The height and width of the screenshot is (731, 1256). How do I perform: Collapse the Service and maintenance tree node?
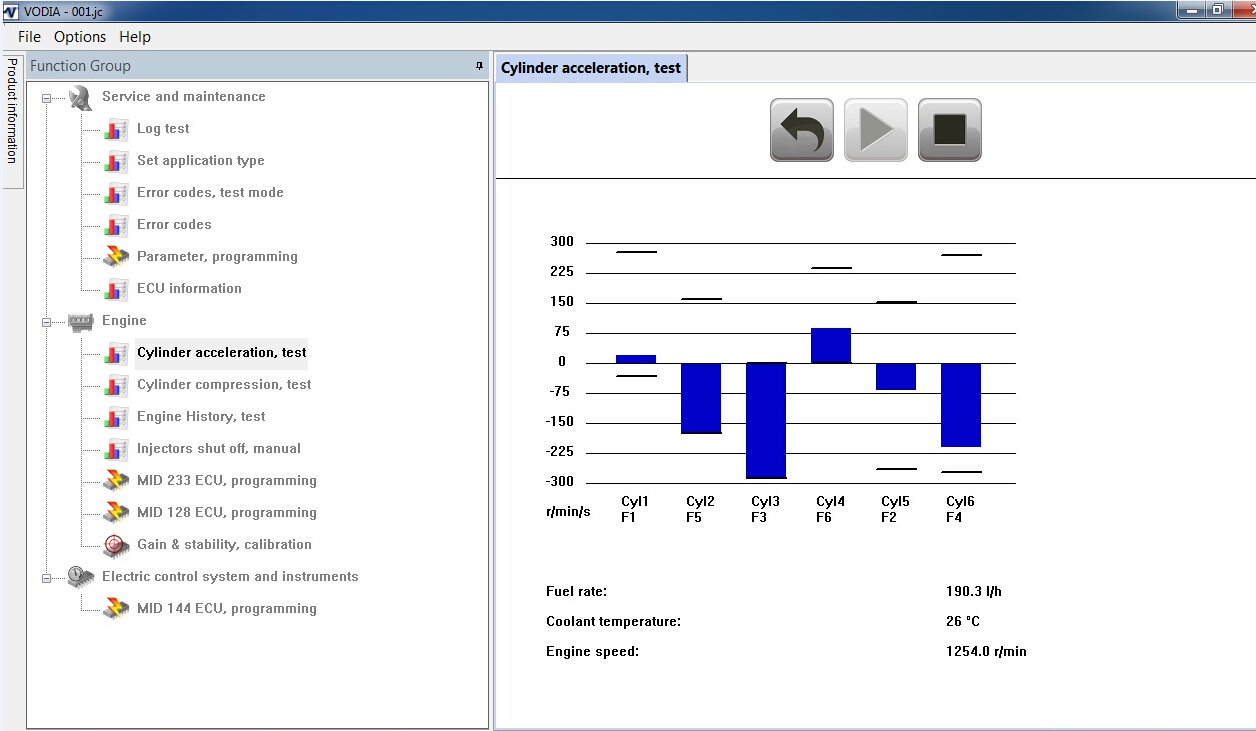point(46,98)
